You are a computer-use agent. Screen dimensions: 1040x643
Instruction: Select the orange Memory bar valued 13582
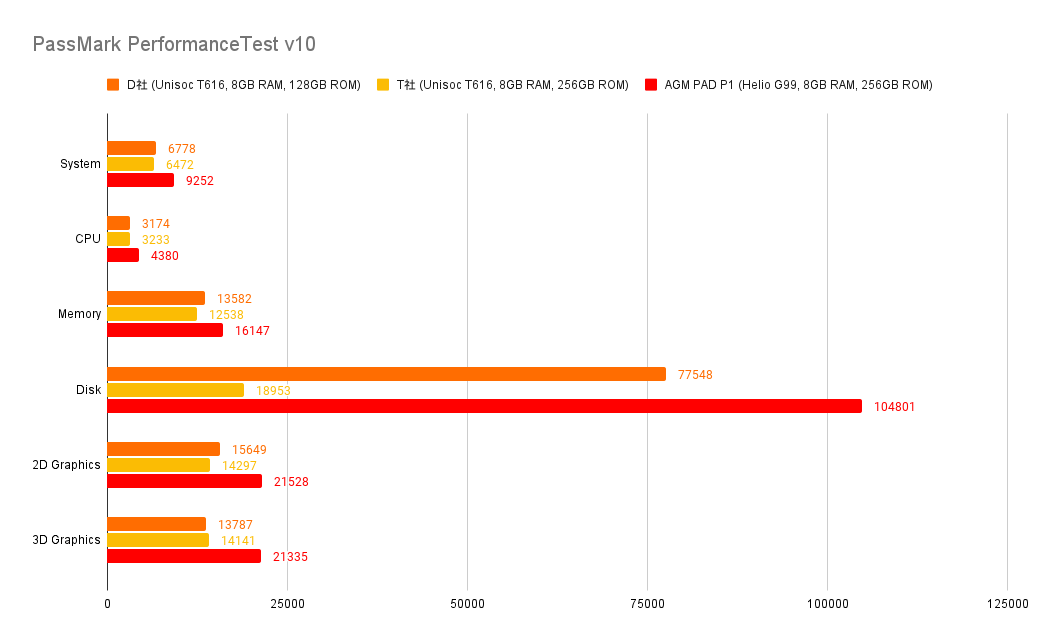pos(156,298)
